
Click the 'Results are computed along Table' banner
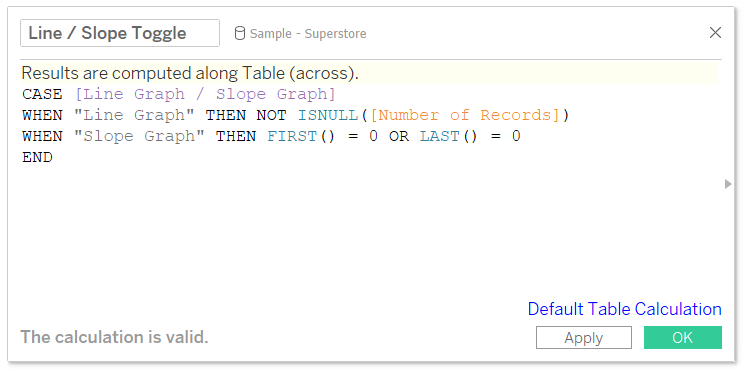[x=369, y=73]
